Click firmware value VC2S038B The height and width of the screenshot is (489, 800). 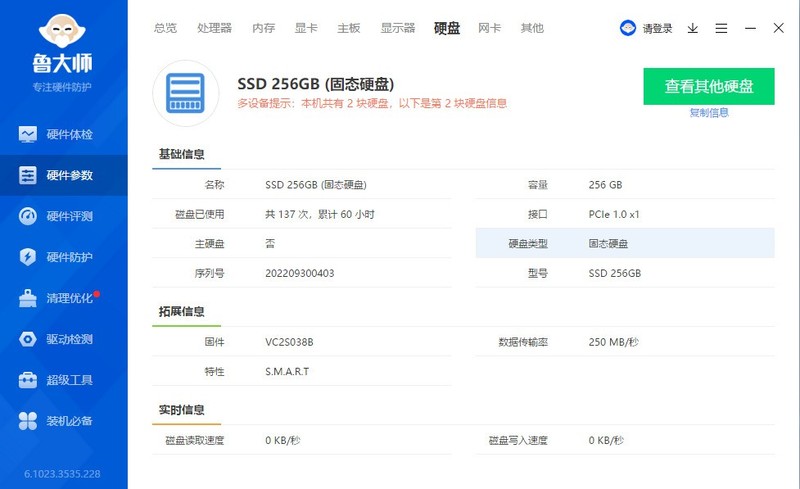pos(289,342)
